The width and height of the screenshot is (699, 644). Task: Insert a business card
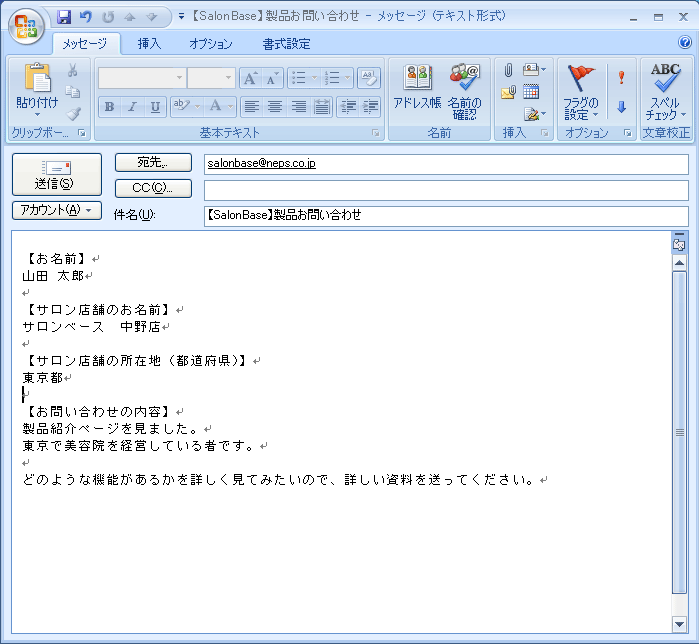tap(533, 70)
